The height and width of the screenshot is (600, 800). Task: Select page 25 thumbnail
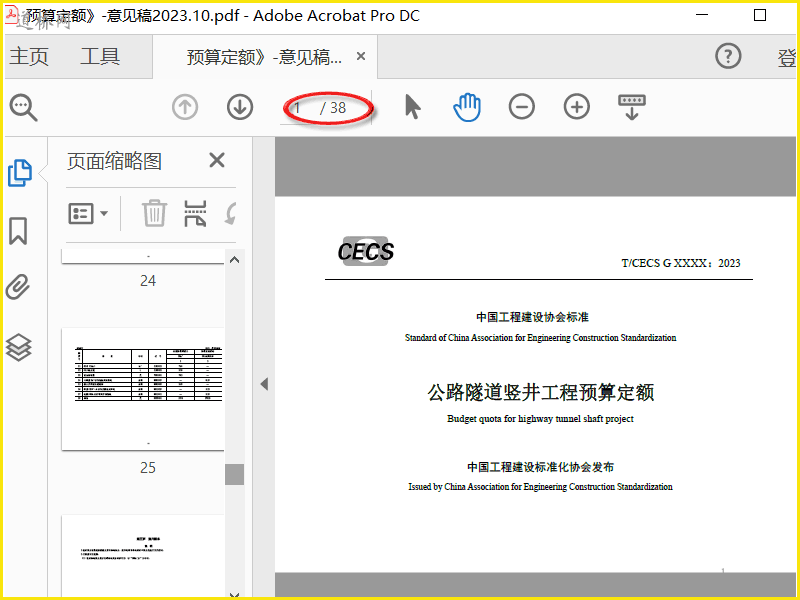click(x=143, y=389)
